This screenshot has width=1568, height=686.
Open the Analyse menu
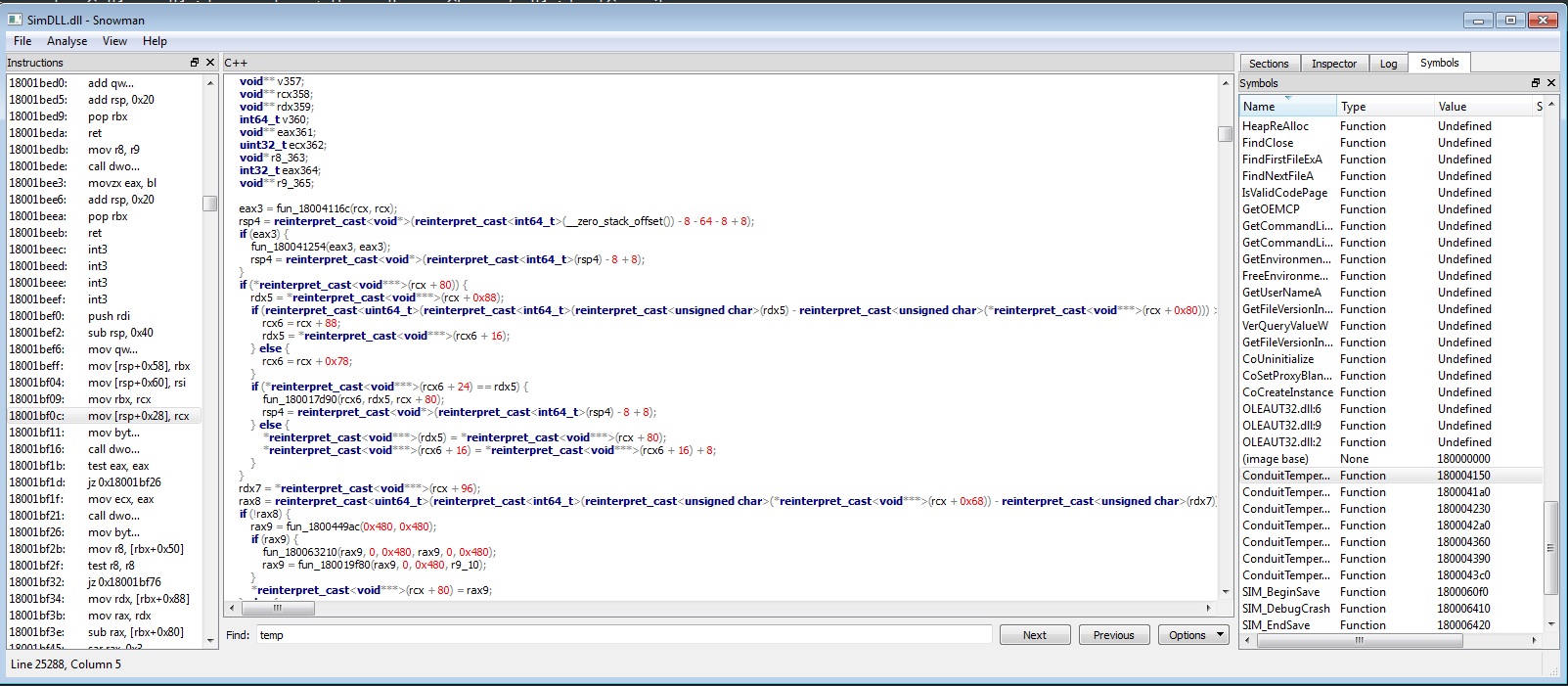pos(67,41)
